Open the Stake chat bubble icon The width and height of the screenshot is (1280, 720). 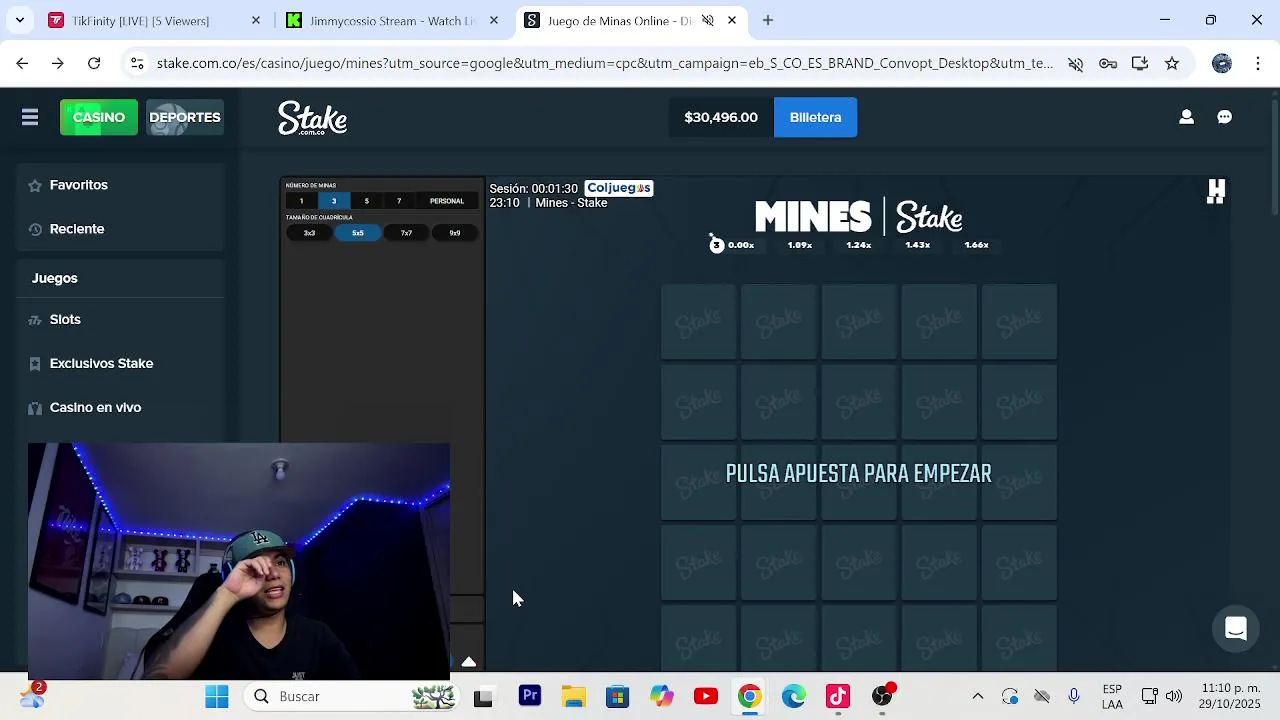pyautogui.click(x=1224, y=117)
